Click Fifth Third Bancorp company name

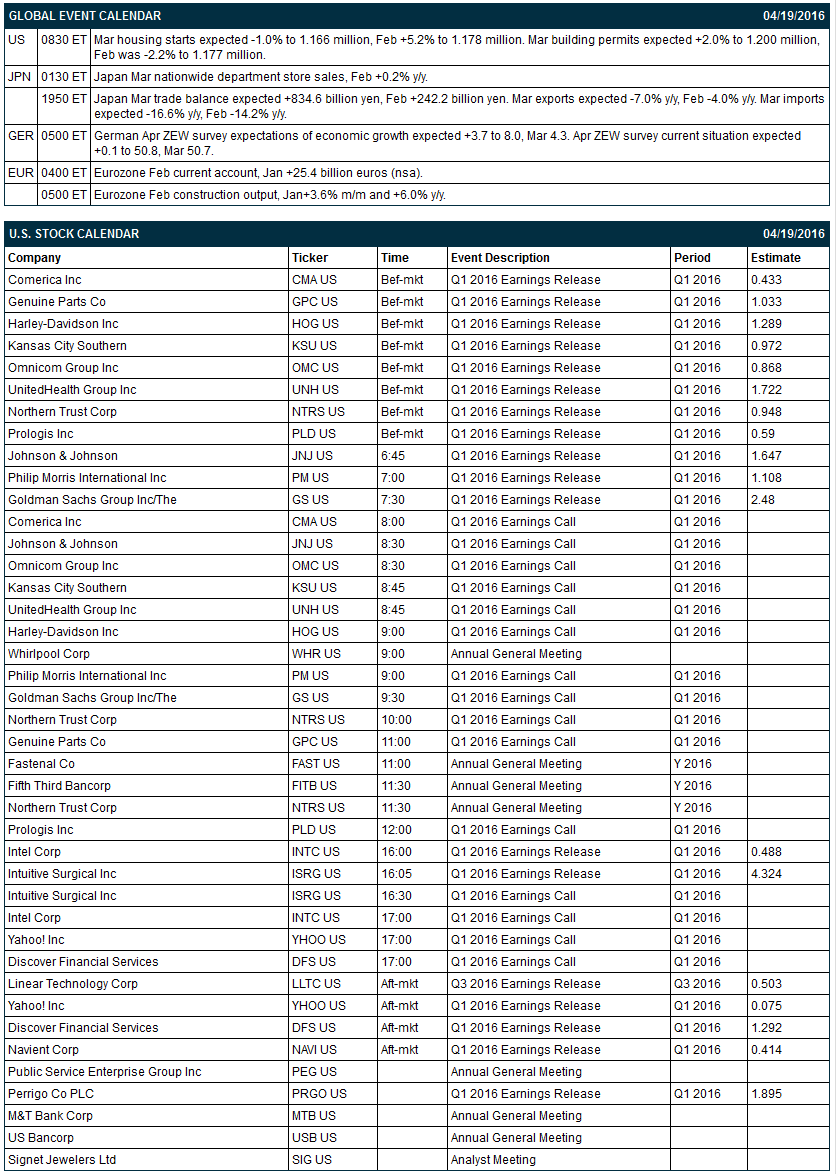(59, 785)
